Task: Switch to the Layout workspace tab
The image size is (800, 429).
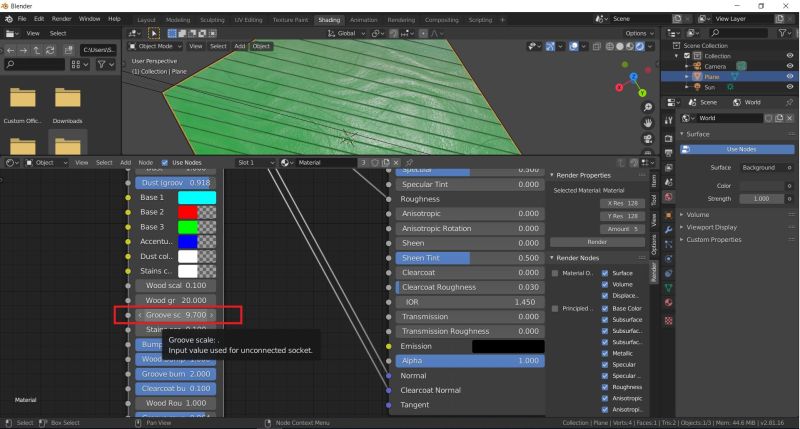Action: point(146,20)
